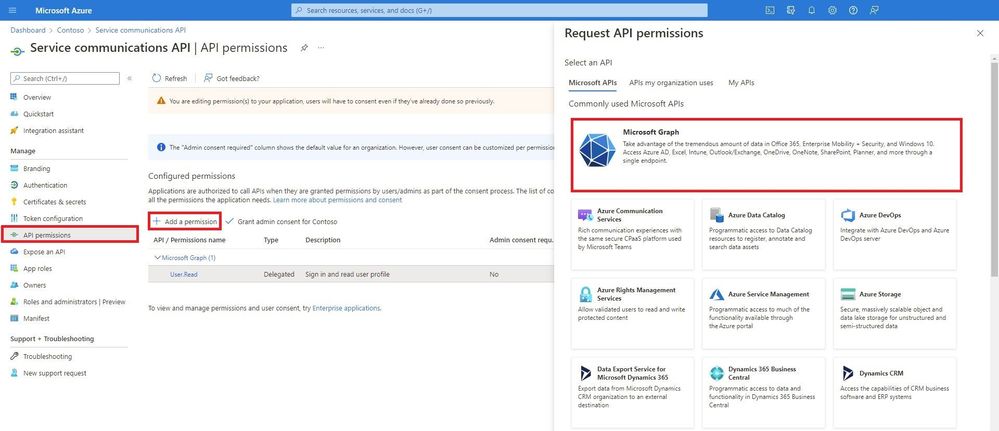Open Overview in the left menu
This screenshot has height=431, width=999.
(37, 98)
